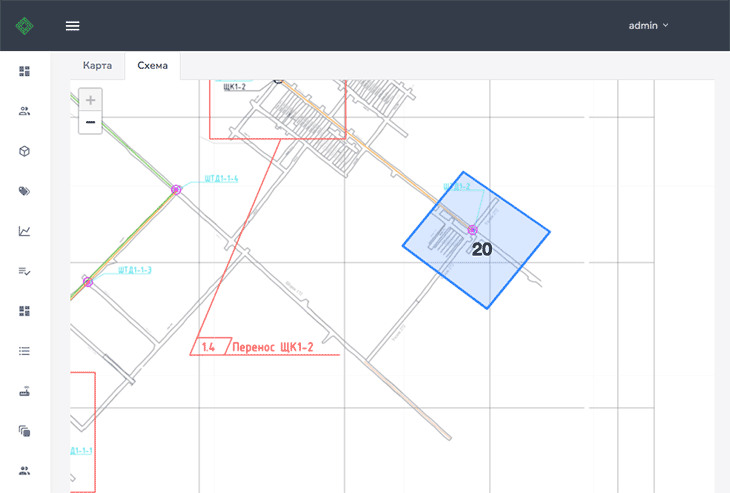Click the green diamond app logo
The image size is (730, 493).
click(24, 25)
